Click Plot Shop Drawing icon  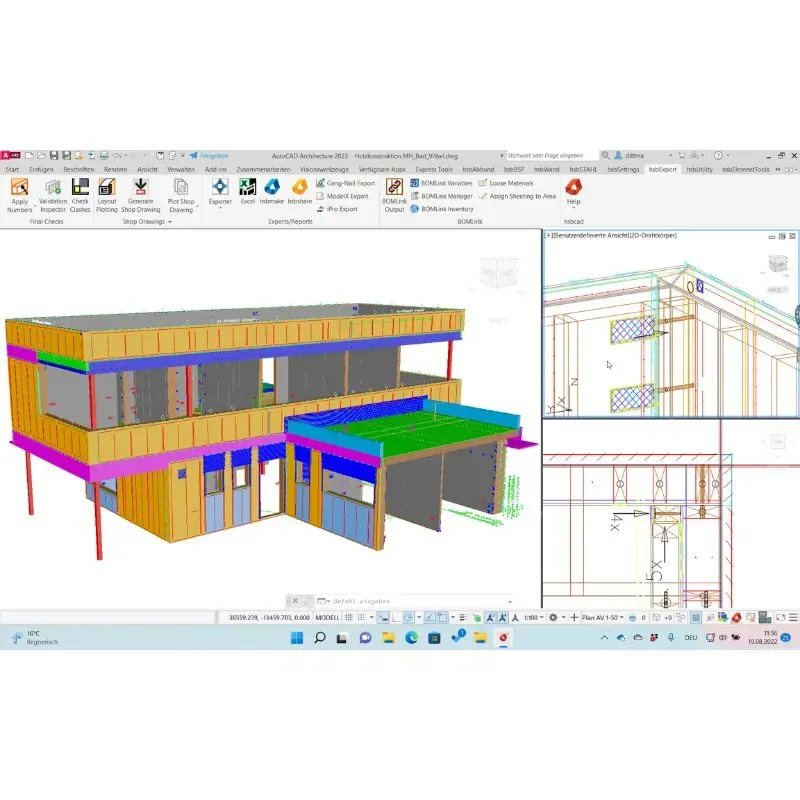click(x=181, y=187)
